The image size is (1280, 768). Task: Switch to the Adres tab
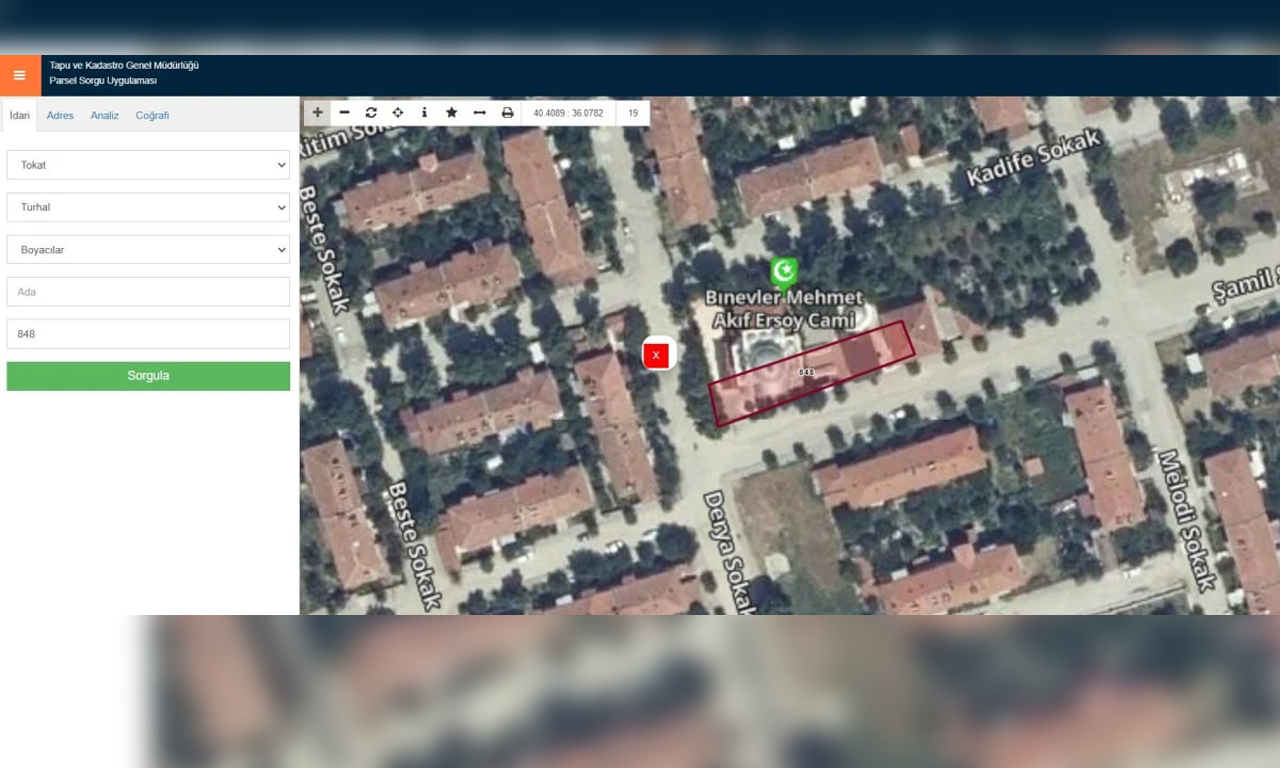(60, 116)
